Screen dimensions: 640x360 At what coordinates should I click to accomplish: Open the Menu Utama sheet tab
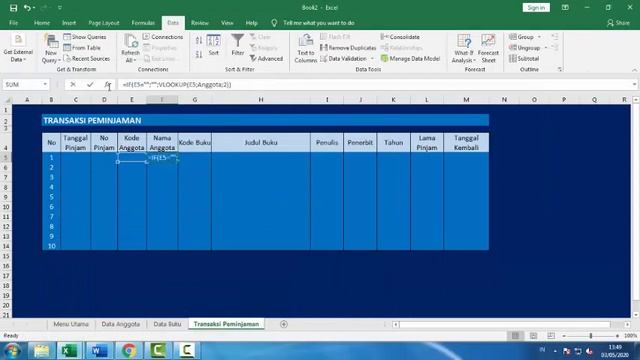click(x=71, y=324)
